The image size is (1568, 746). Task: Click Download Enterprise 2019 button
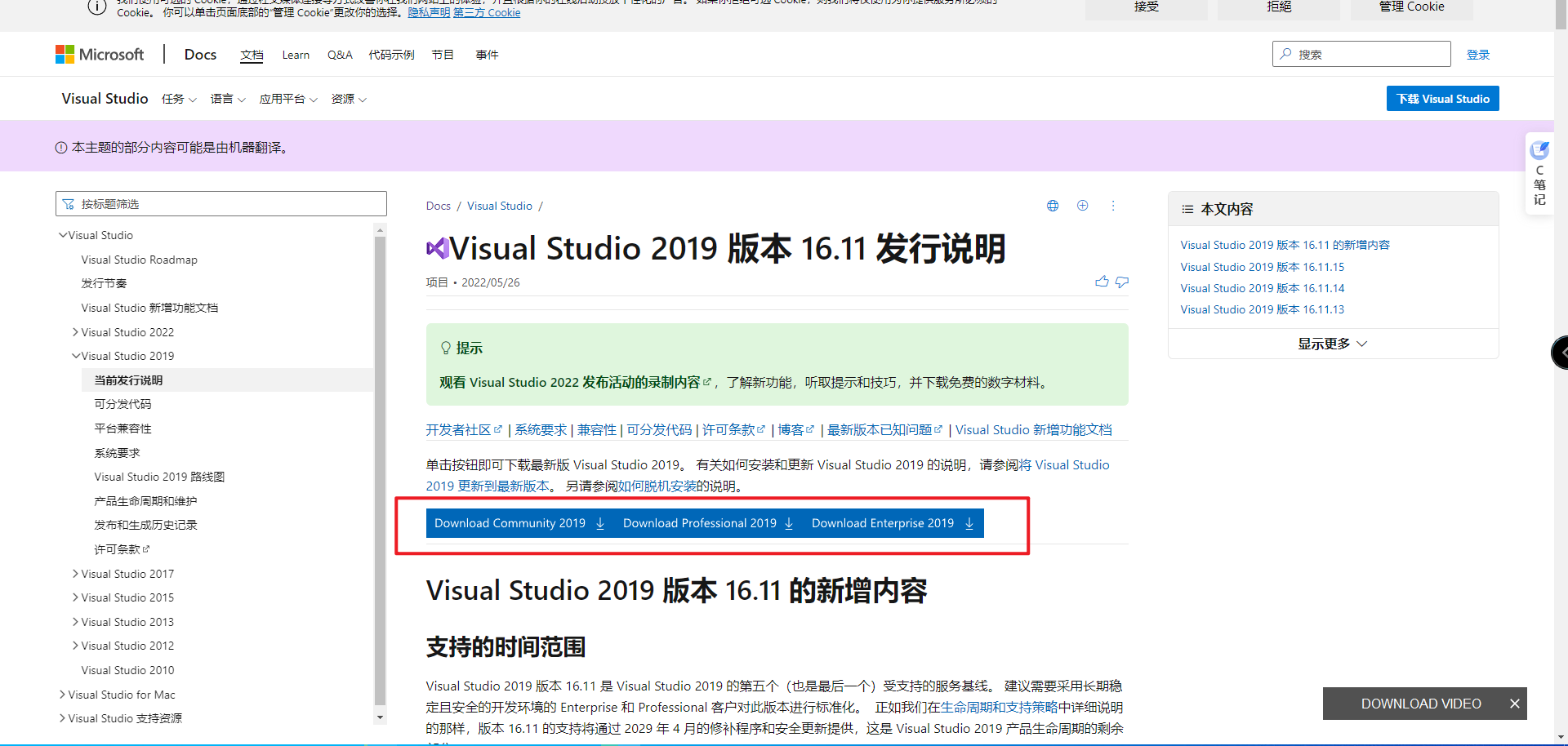(893, 523)
